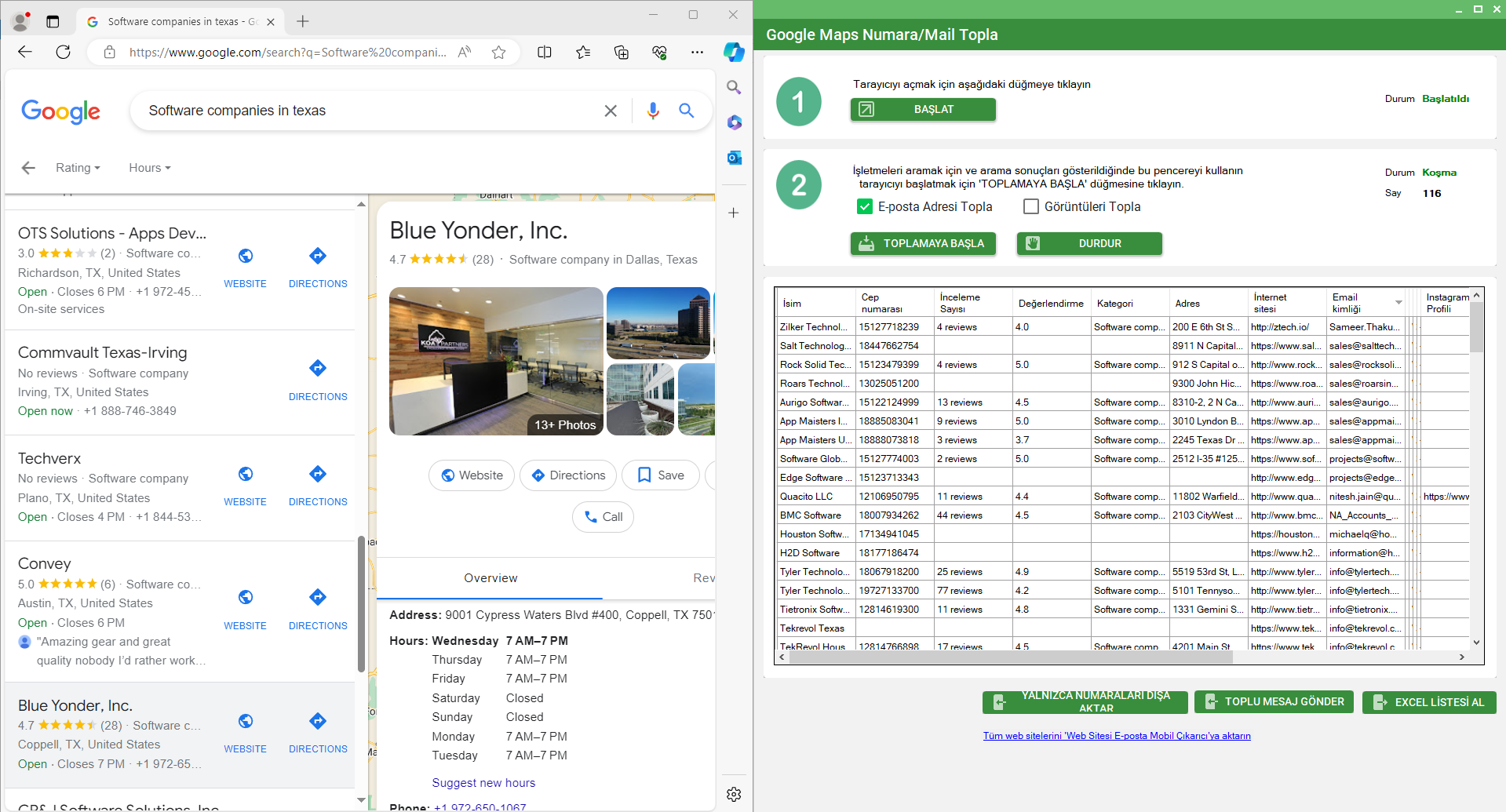The image size is (1506, 812).
Task: Open the favorites list icon
Action: (x=582, y=52)
